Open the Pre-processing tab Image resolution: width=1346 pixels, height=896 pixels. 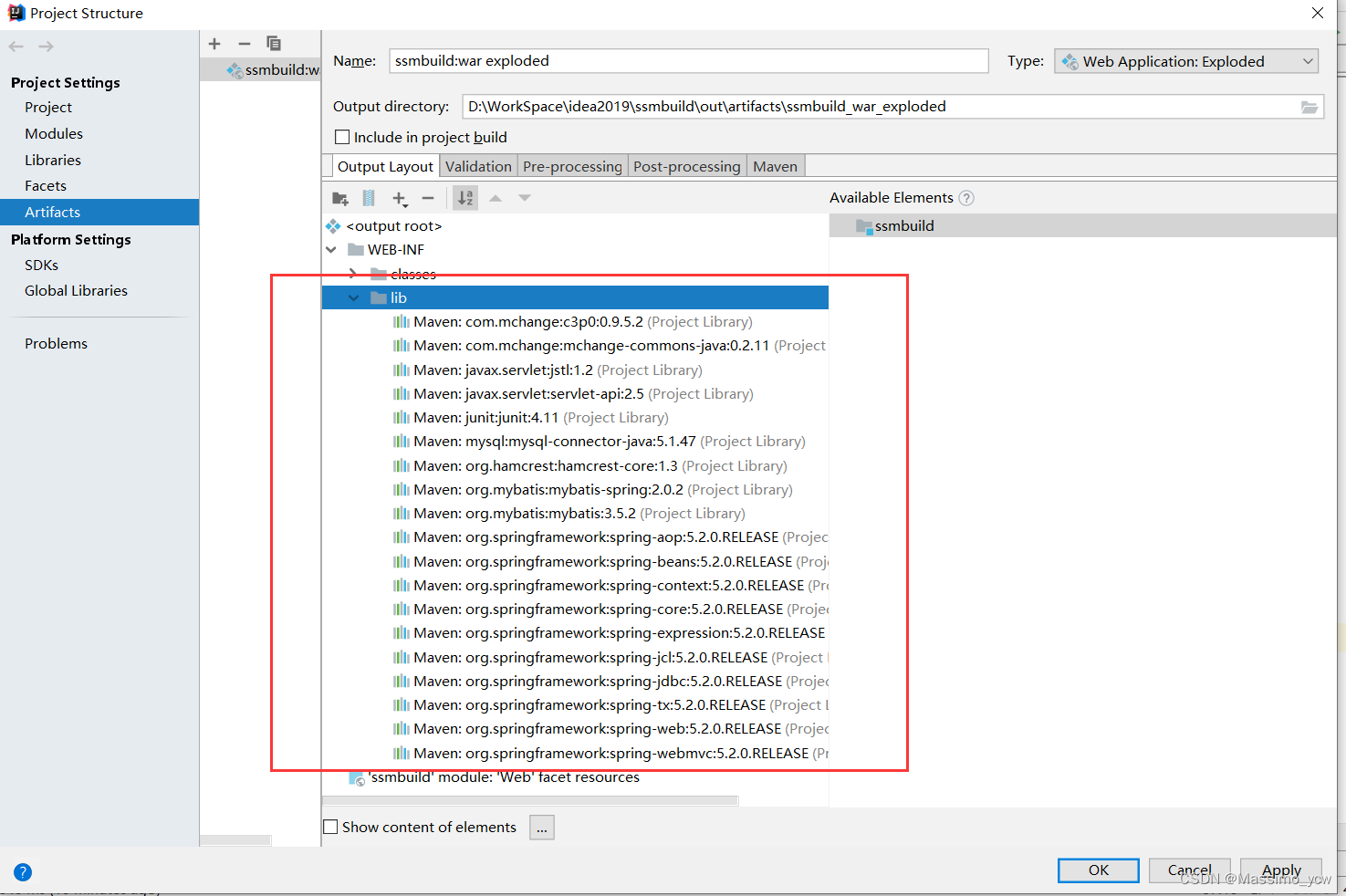point(572,166)
